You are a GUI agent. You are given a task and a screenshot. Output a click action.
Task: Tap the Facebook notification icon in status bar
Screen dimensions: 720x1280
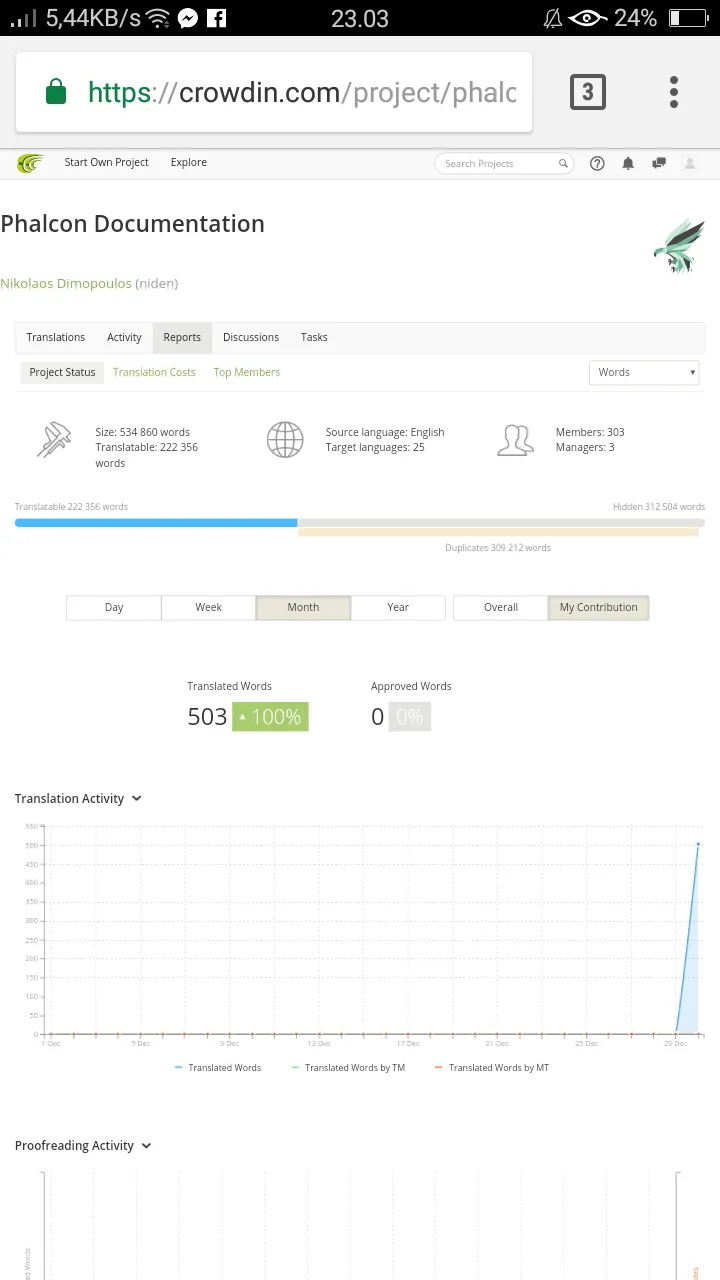click(x=217, y=18)
